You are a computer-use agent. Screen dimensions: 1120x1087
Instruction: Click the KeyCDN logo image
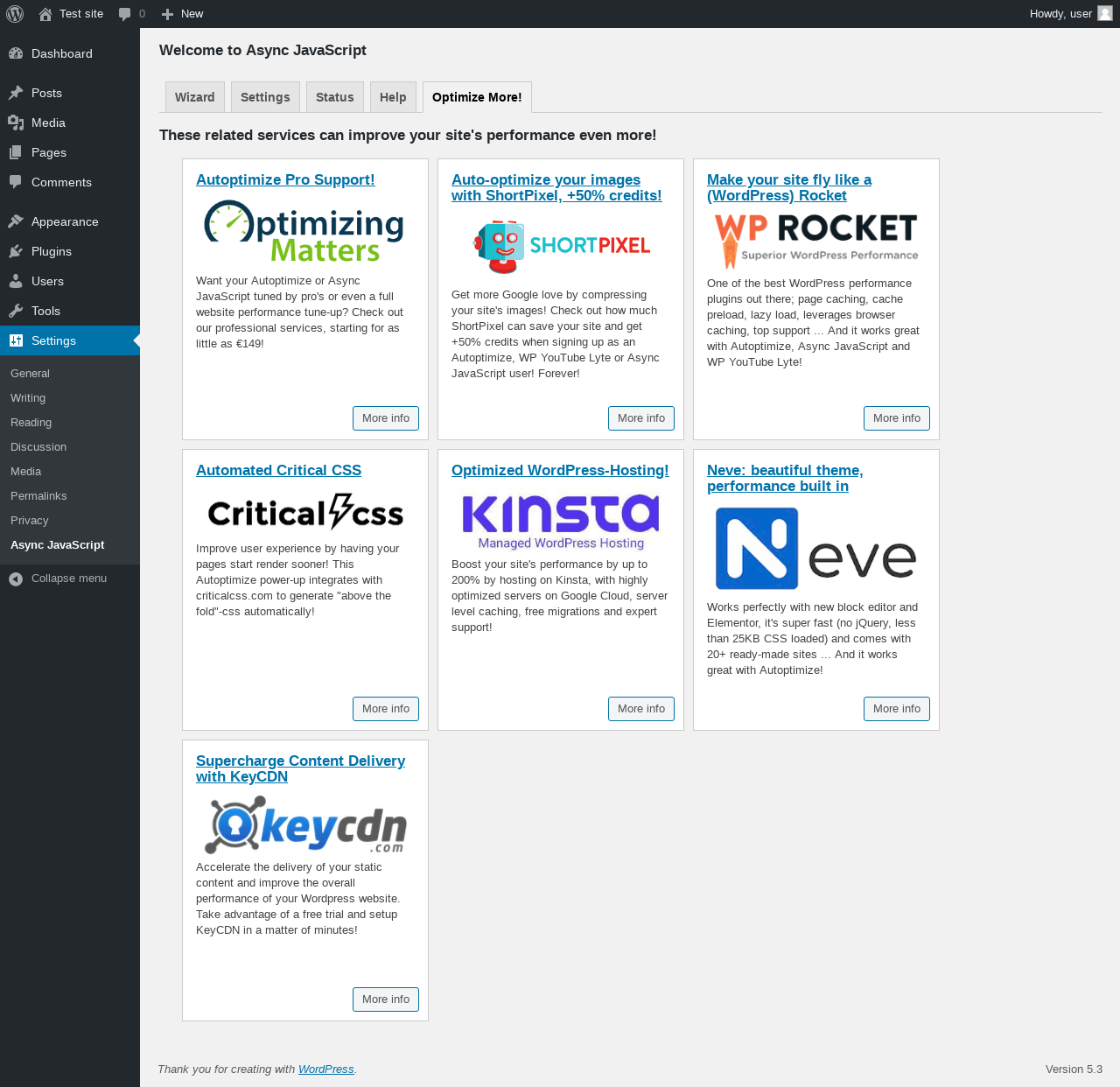click(305, 824)
